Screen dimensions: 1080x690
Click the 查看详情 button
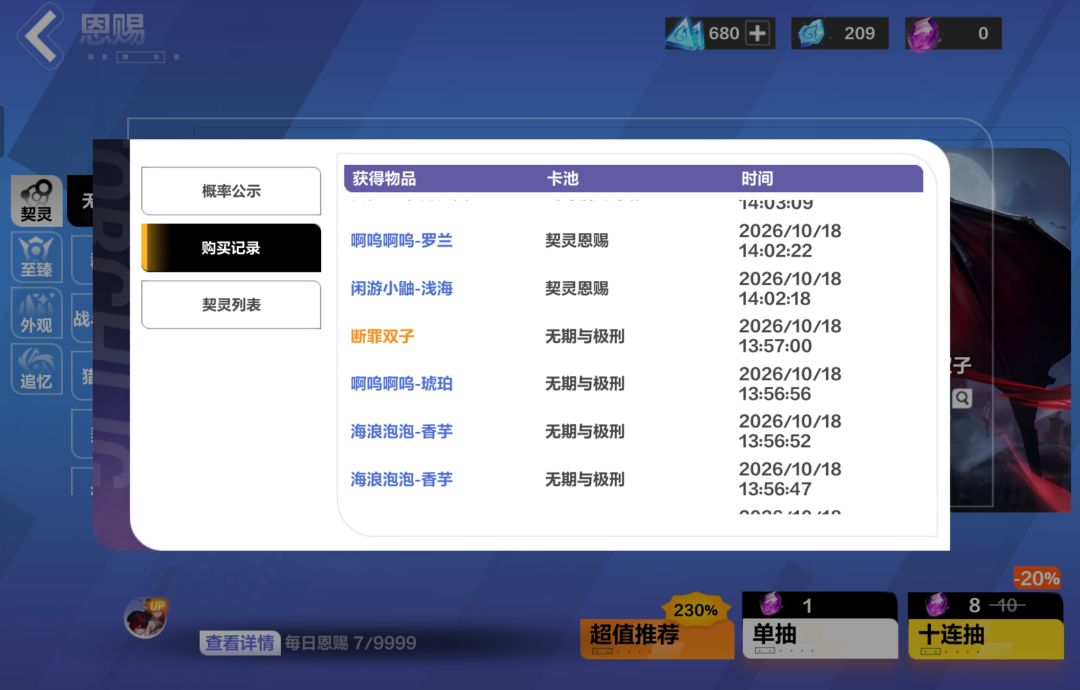click(240, 642)
